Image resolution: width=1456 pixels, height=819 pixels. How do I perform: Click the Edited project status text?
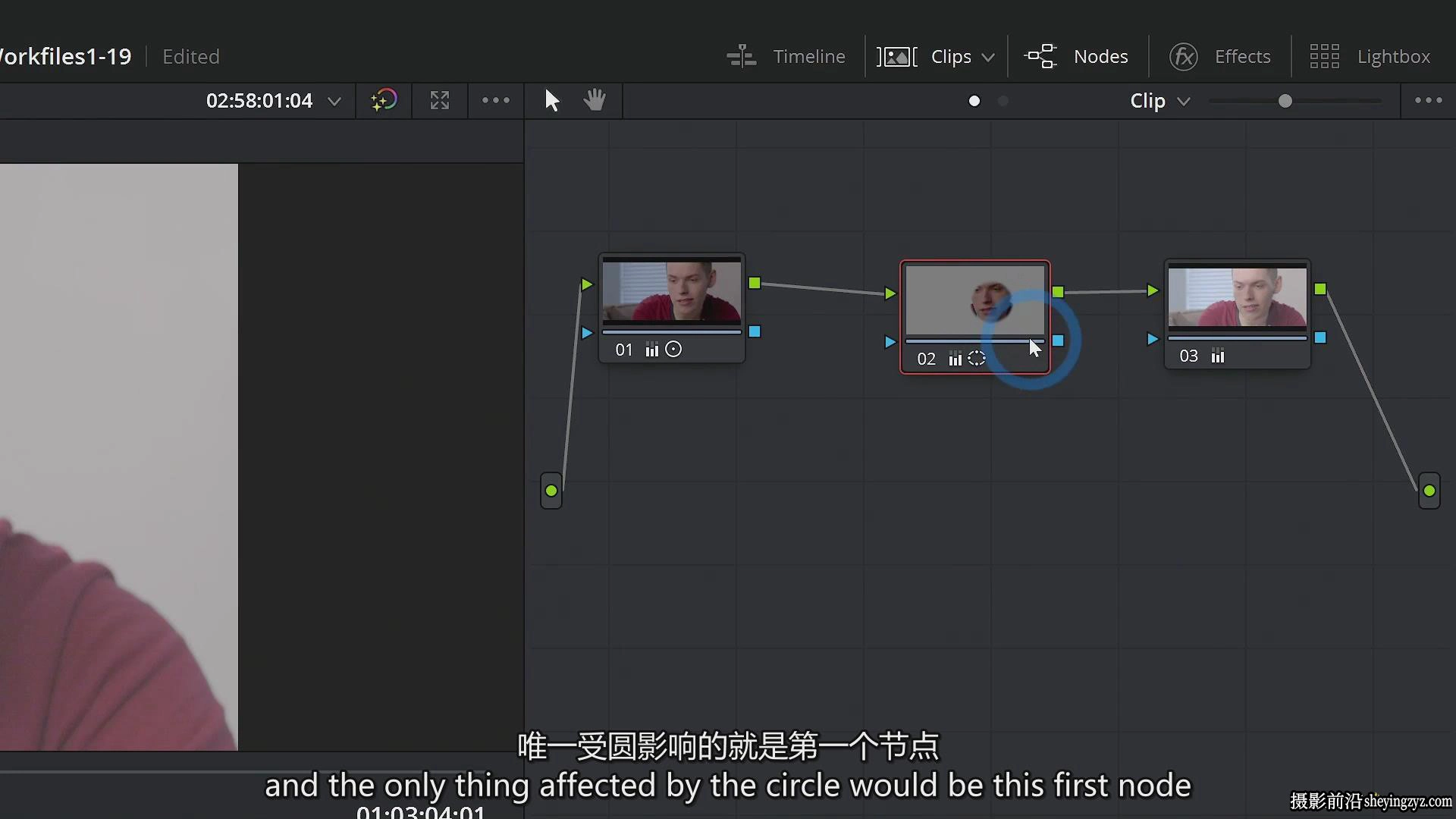(x=191, y=57)
